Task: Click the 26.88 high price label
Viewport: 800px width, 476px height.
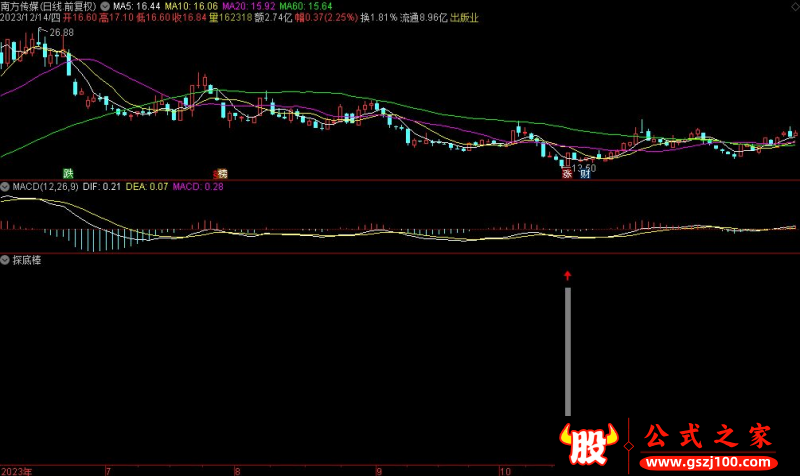Action: (x=62, y=33)
